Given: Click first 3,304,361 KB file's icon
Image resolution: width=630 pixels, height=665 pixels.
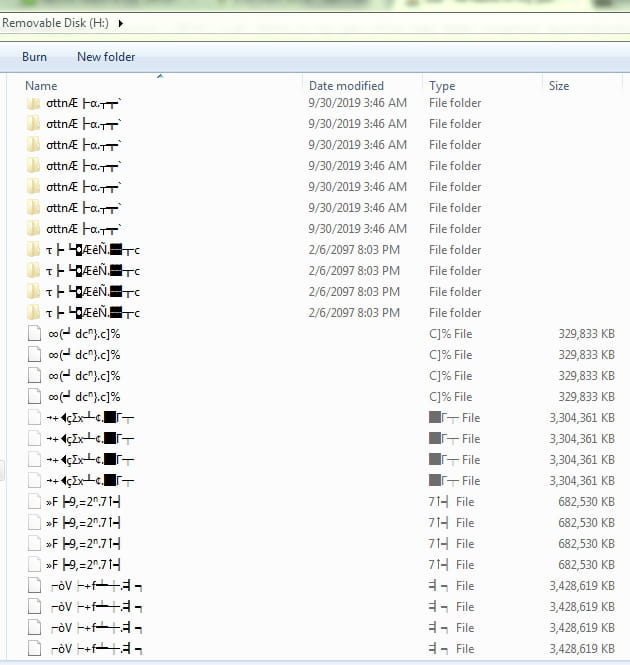Looking at the screenshot, I should coord(34,418).
